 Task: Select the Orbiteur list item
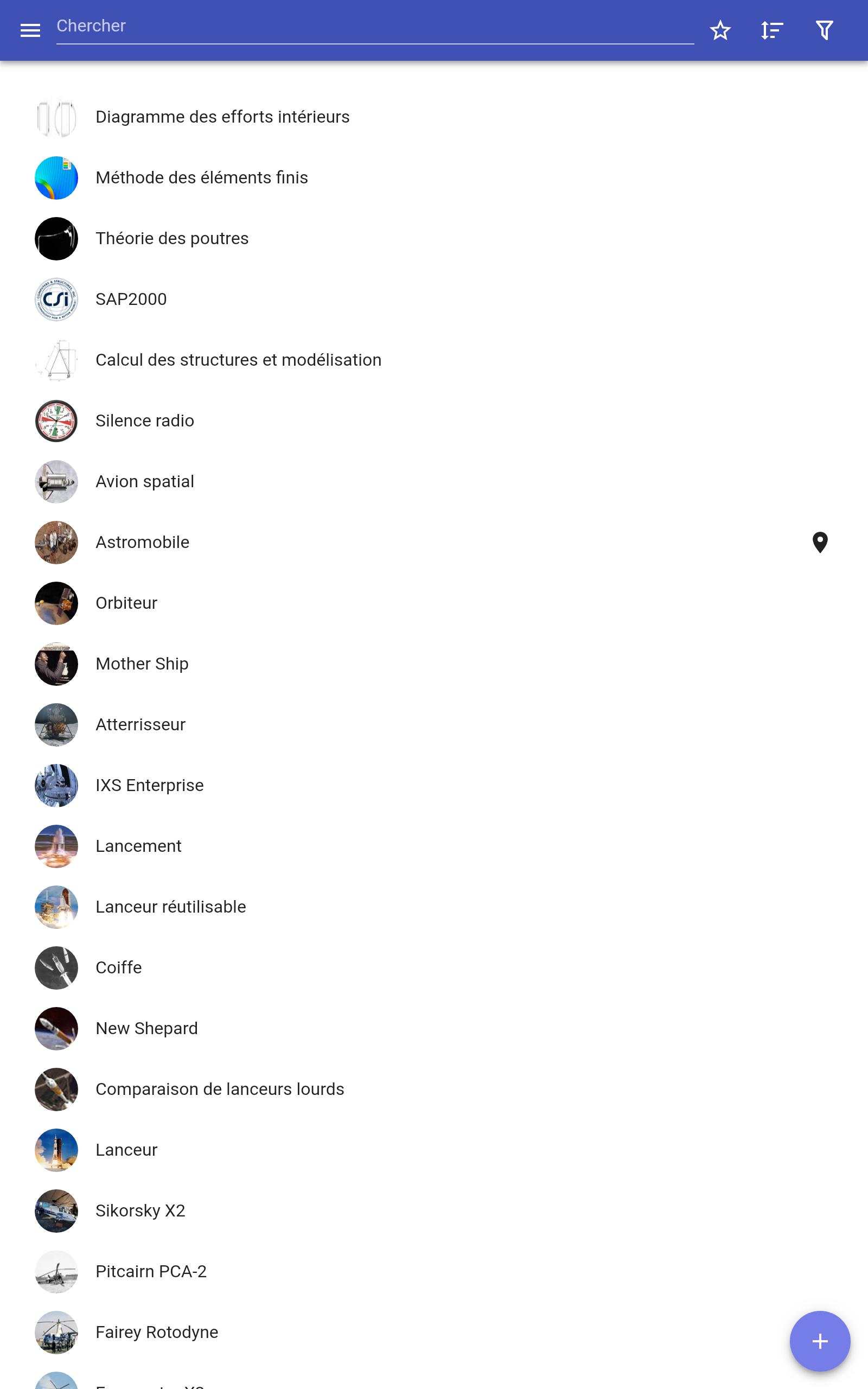click(x=434, y=603)
